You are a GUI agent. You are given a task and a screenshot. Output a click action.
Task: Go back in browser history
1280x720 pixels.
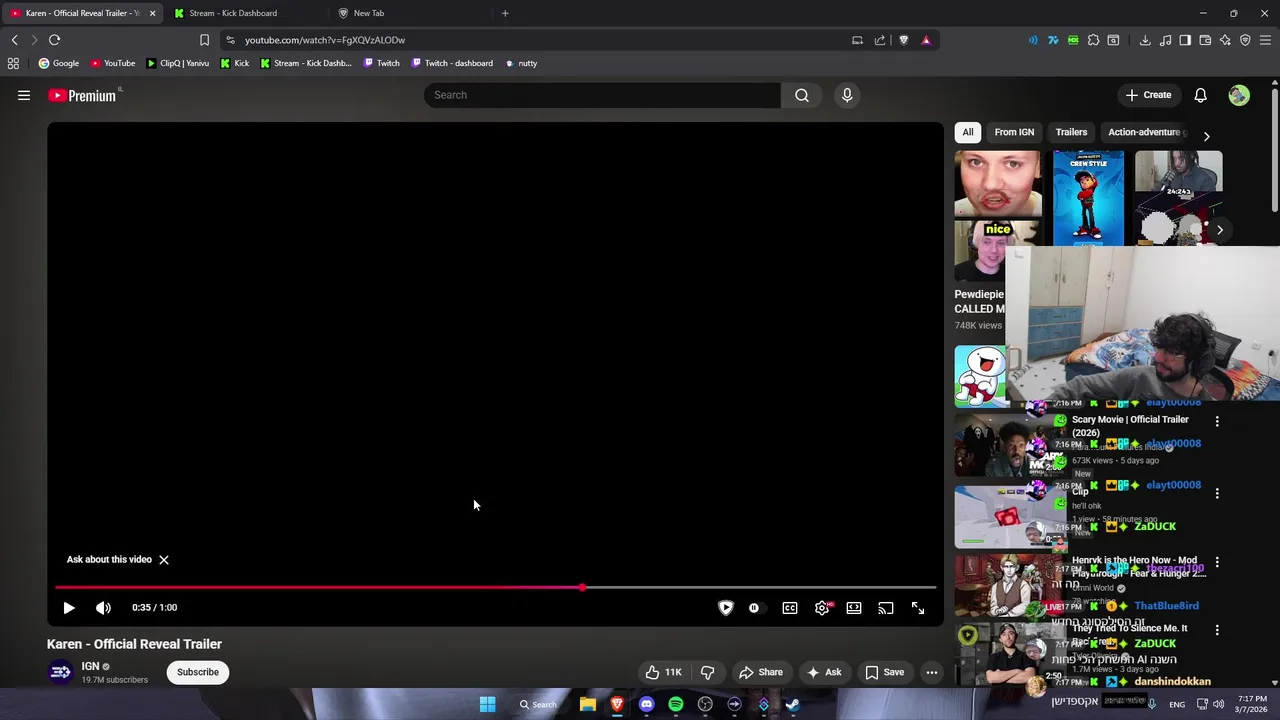pos(14,40)
